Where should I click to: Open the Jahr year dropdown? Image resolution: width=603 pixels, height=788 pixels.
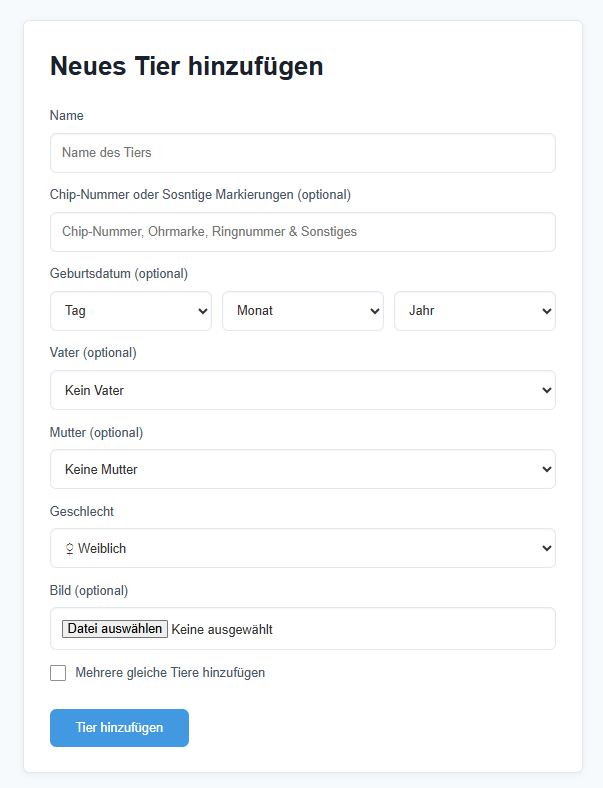[x=475, y=311]
